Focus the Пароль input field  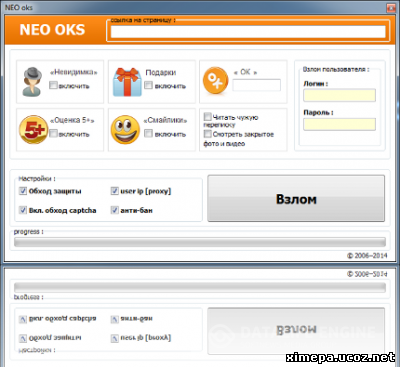point(339,124)
